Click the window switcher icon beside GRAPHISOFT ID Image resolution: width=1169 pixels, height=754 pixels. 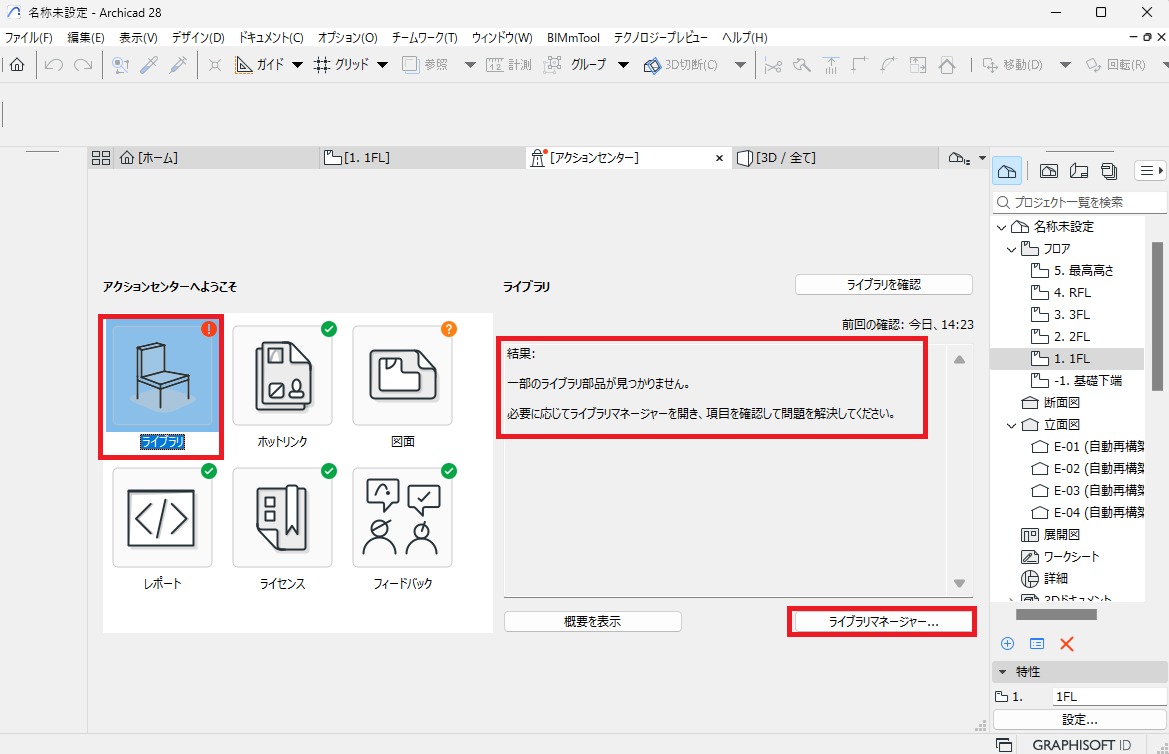tap(1004, 745)
